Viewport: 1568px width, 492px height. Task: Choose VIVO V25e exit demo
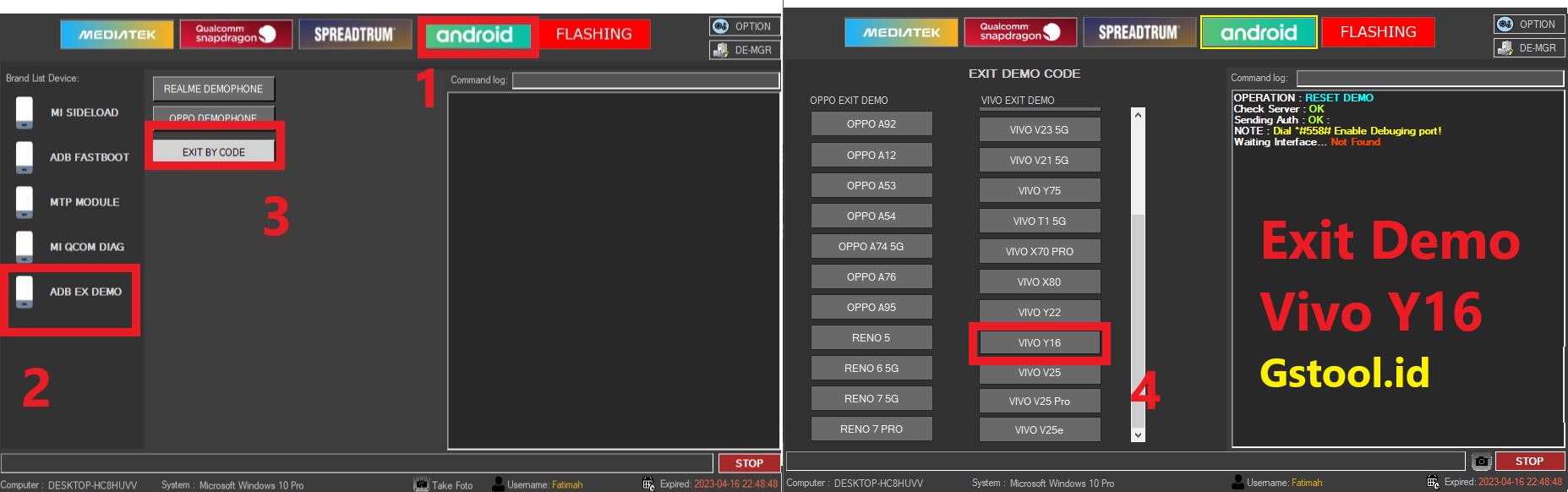point(1040,429)
